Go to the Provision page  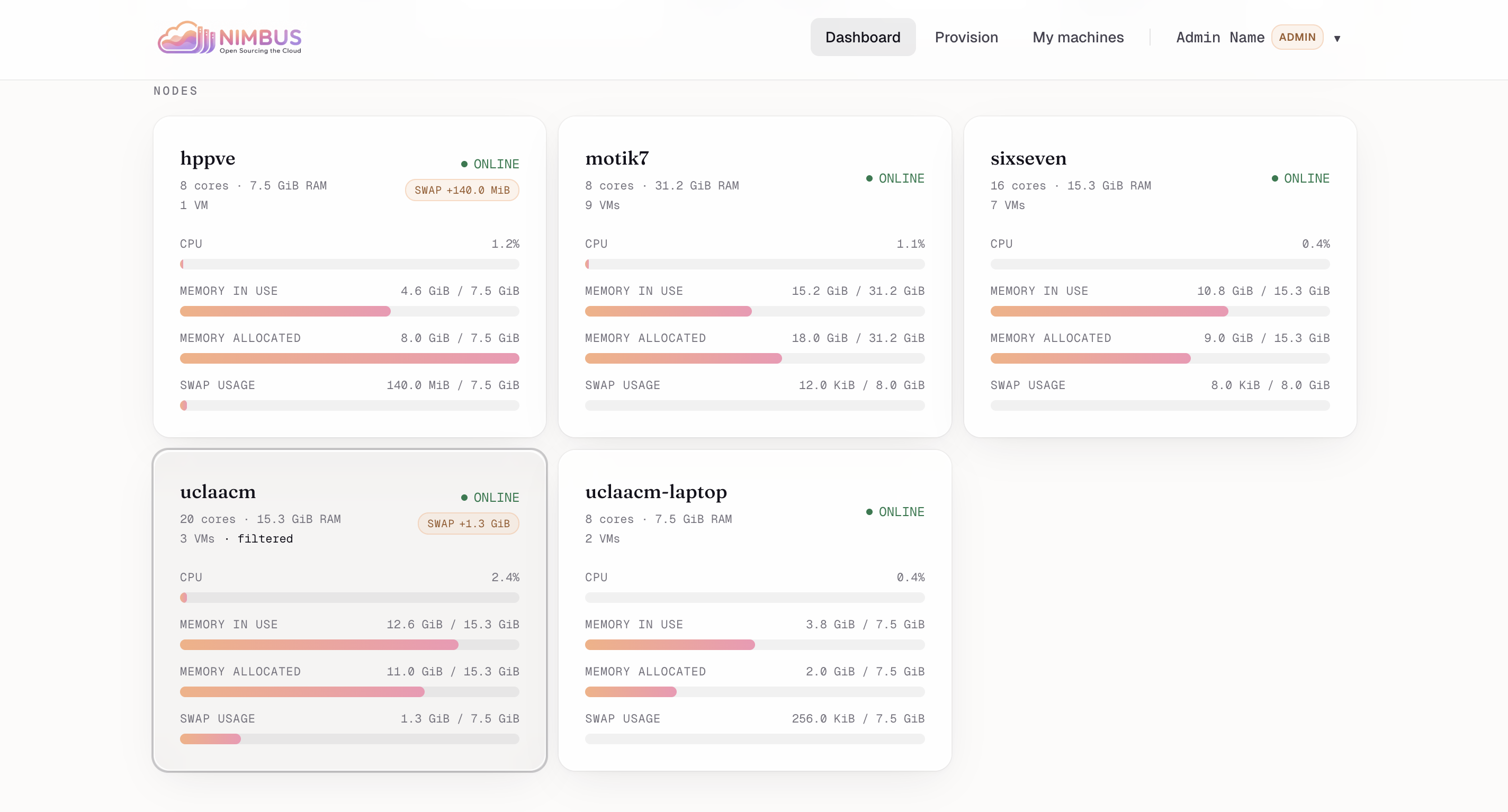(966, 38)
